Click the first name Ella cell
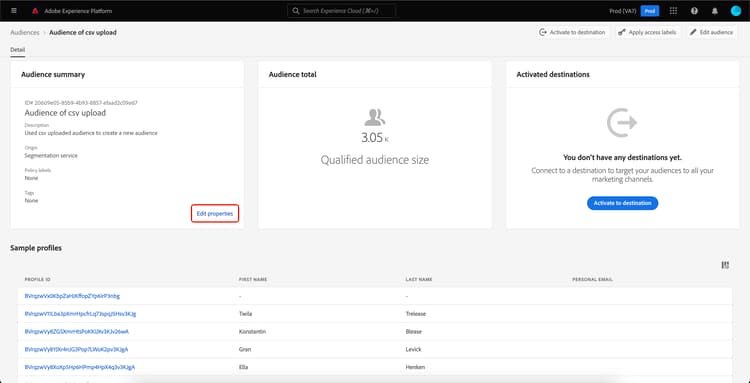Screen dimensions: 750x383 tap(243, 367)
